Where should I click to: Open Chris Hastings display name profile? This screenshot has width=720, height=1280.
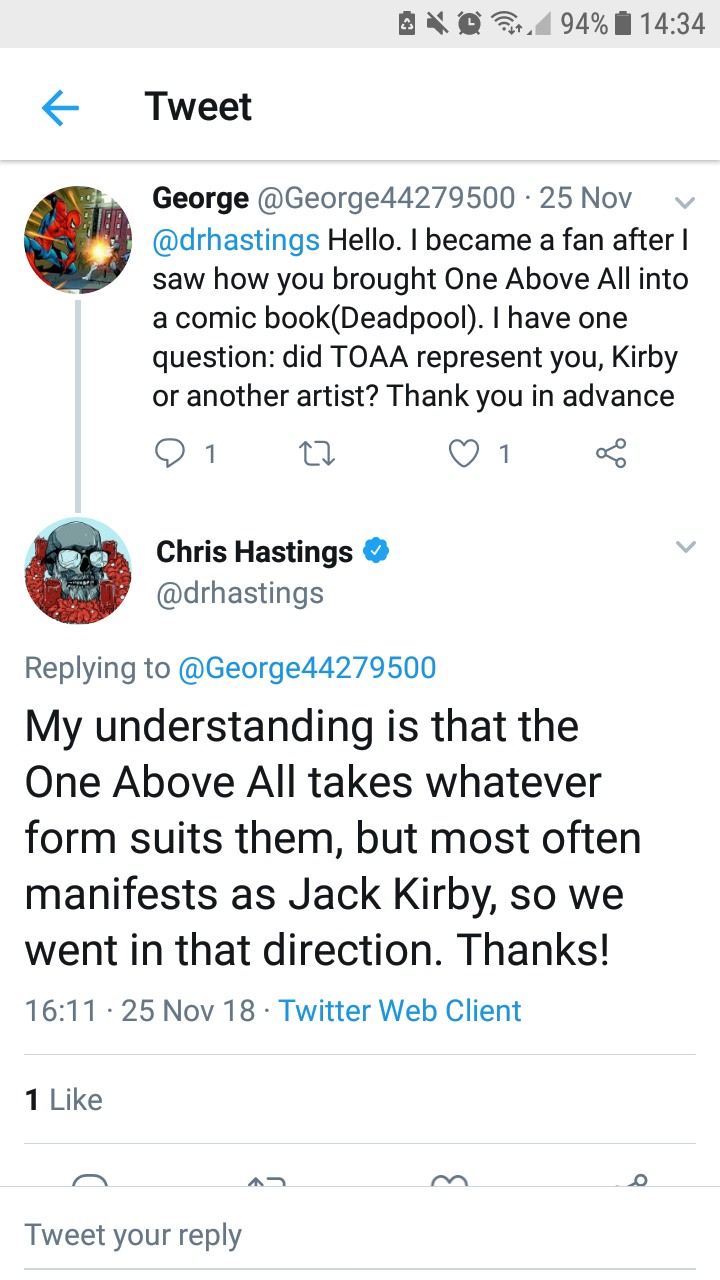[254, 552]
